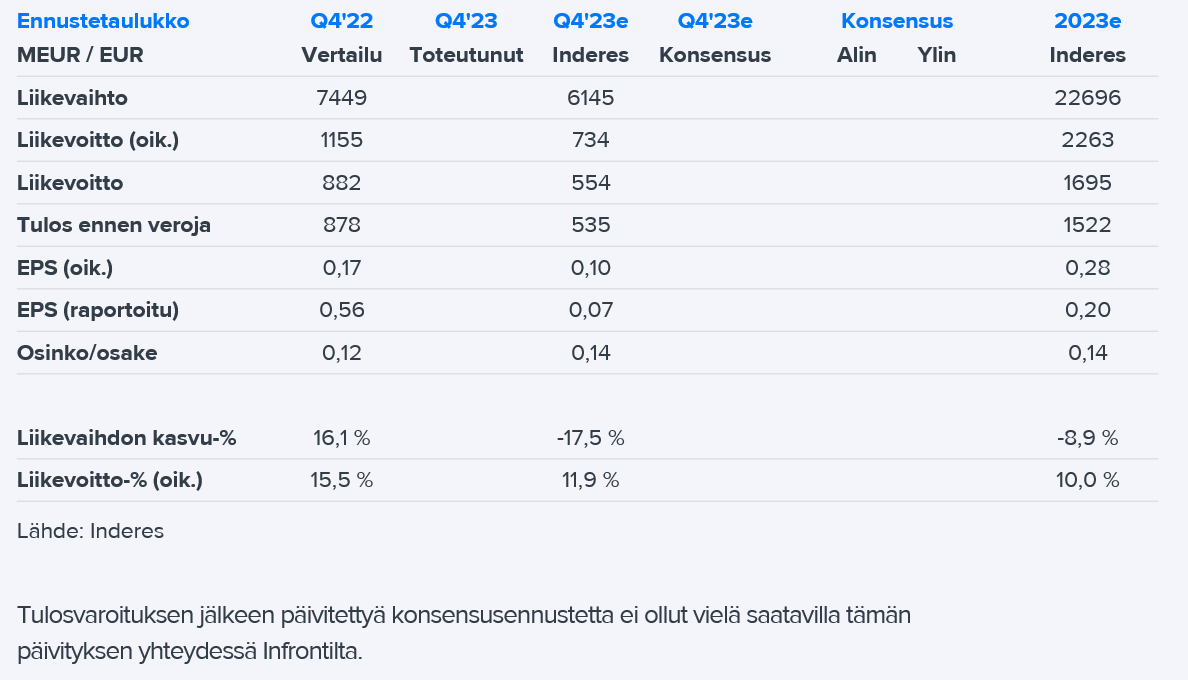Click the Ylin column subheader
Image resolution: width=1188 pixels, height=680 pixels.
(x=937, y=55)
